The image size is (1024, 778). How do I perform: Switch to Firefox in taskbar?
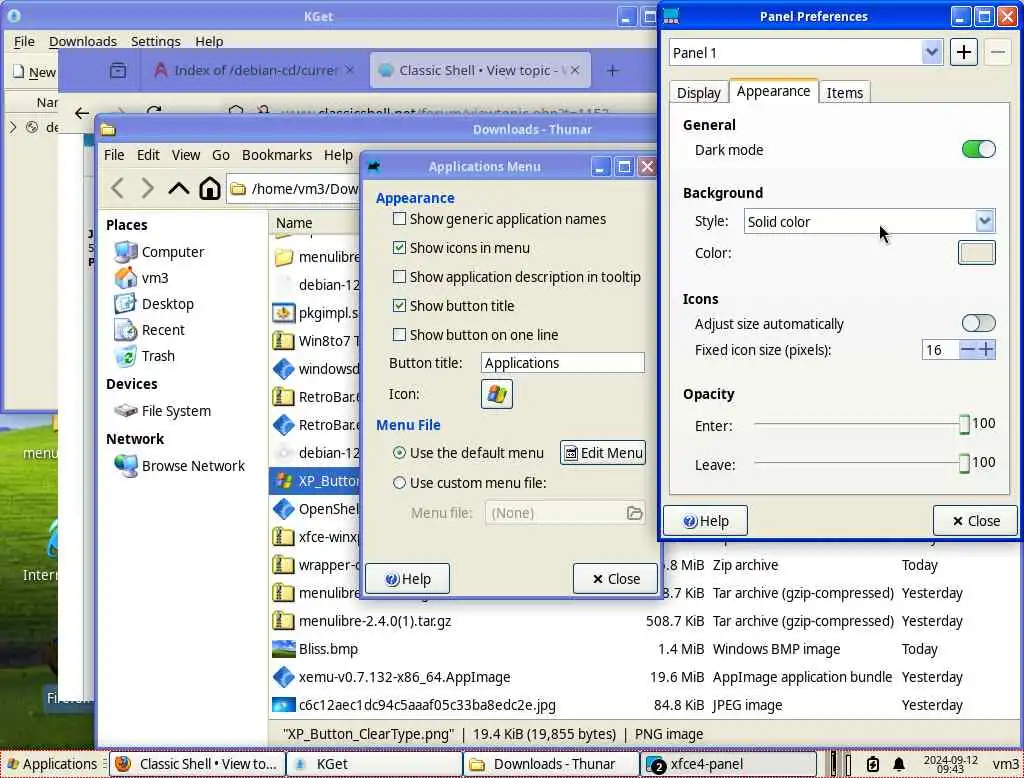[198, 764]
